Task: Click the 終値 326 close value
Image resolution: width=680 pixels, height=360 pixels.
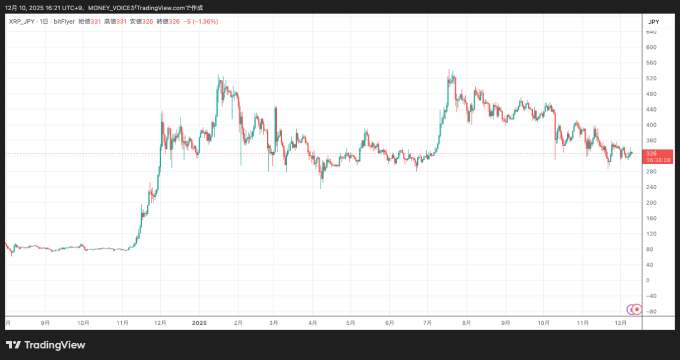Action: tap(168, 21)
